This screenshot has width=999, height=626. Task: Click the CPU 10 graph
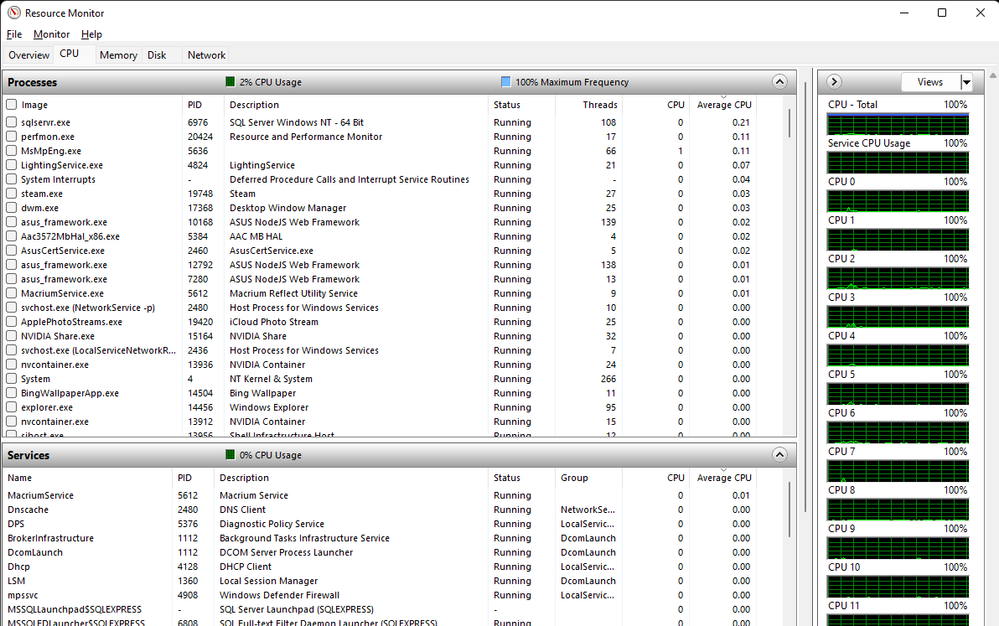pyautogui.click(x=898, y=587)
